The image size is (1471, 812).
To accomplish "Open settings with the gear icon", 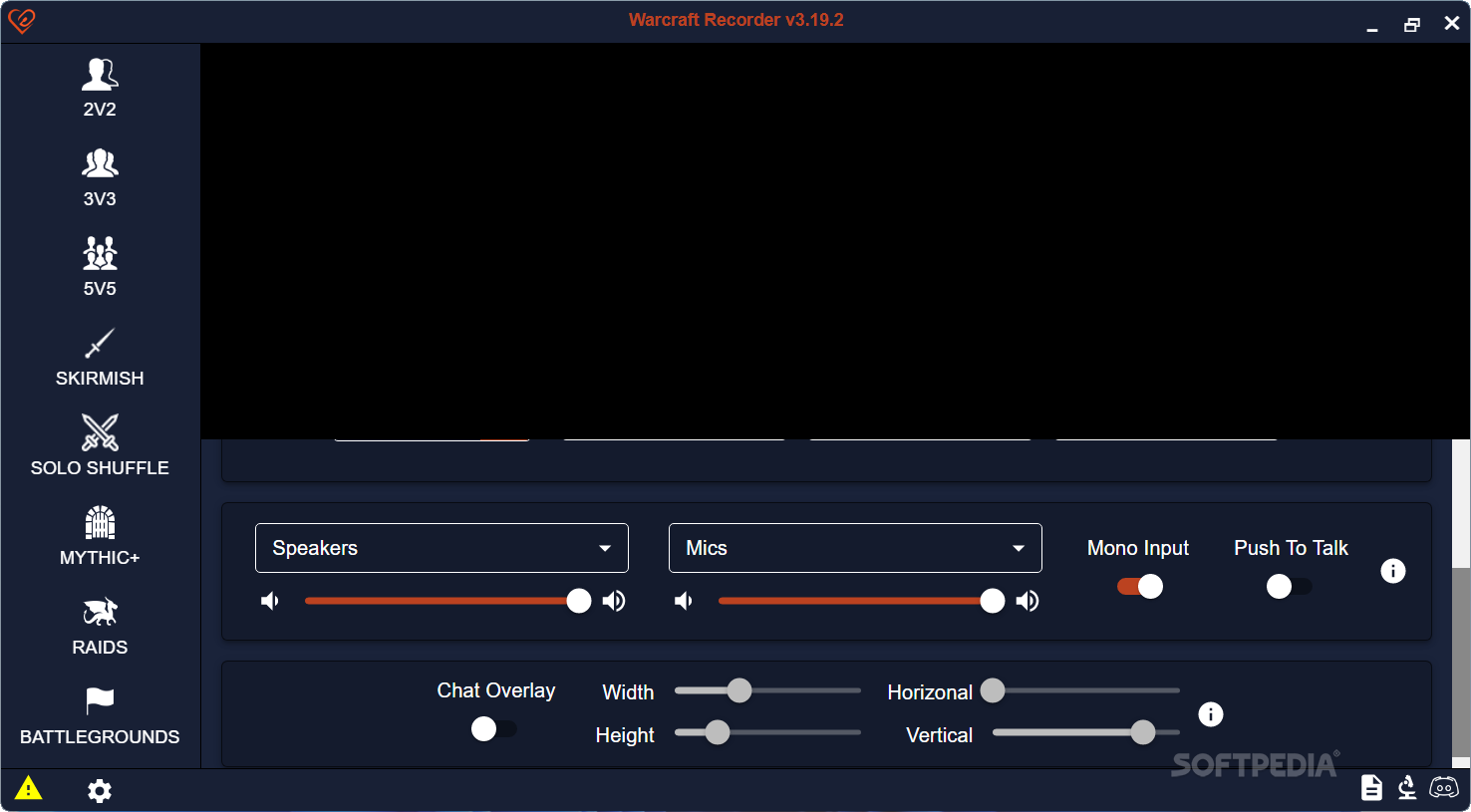I will 100,791.
